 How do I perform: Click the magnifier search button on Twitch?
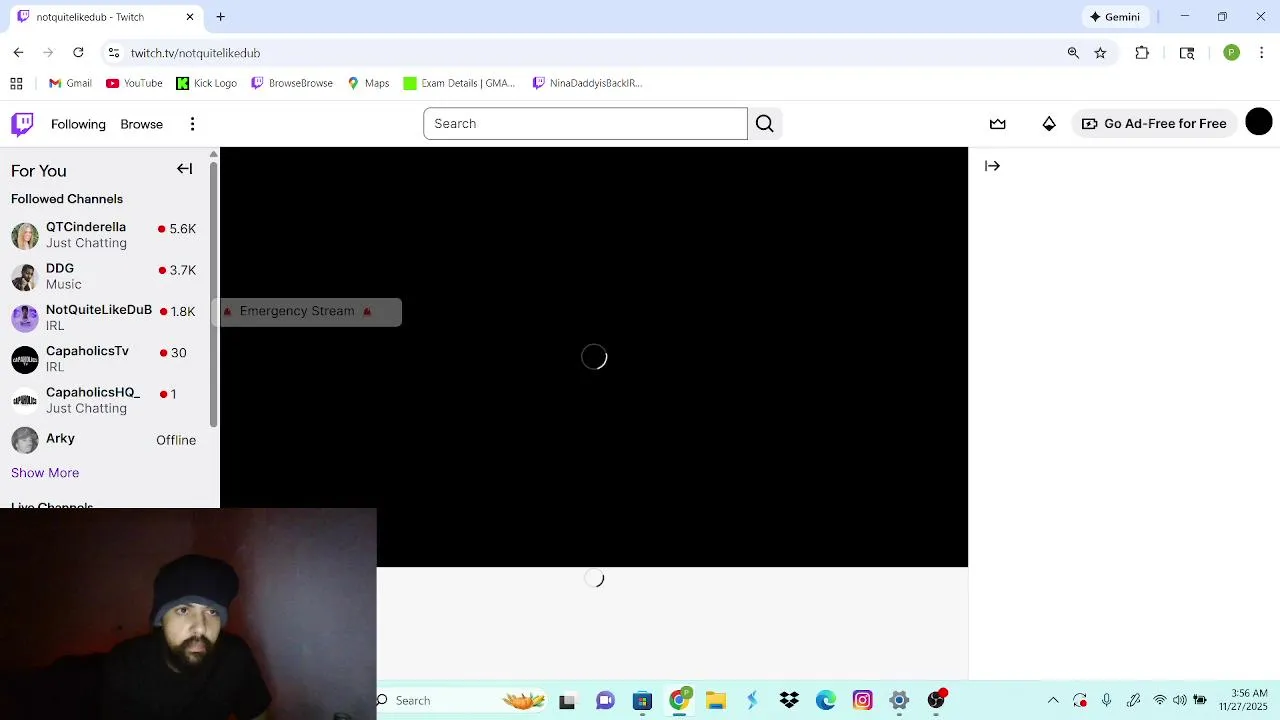tap(765, 124)
